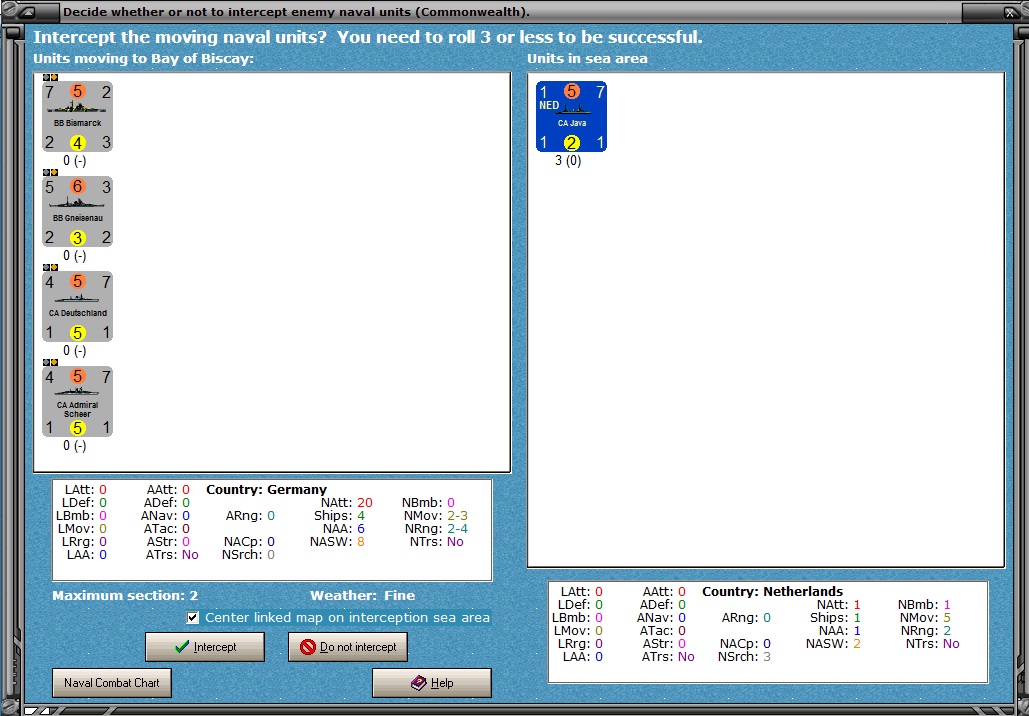Click the 'Weather: Fine' label
Screen dimensions: 1029x716
click(x=362, y=596)
